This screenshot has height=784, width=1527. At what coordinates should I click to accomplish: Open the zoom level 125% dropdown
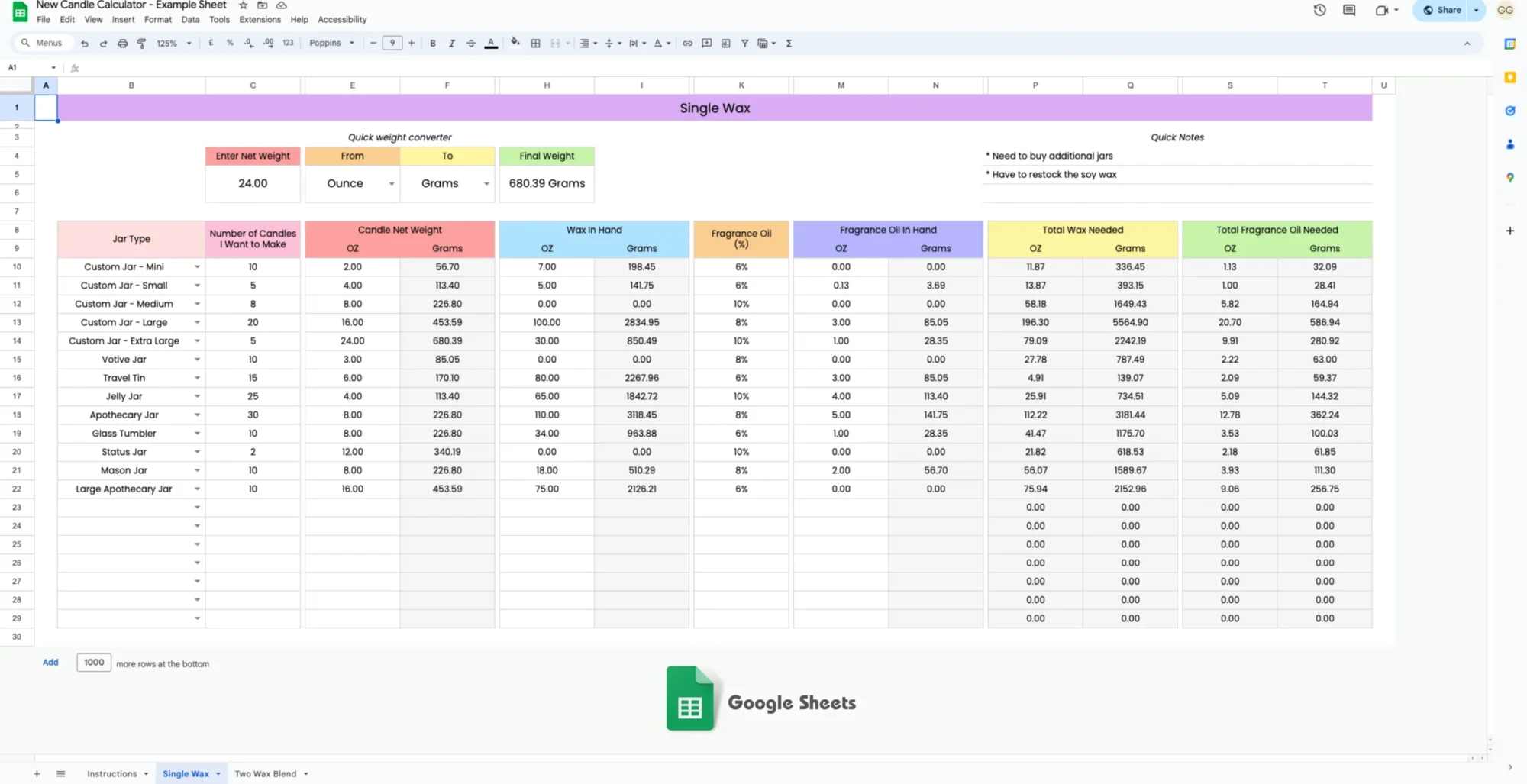(173, 44)
